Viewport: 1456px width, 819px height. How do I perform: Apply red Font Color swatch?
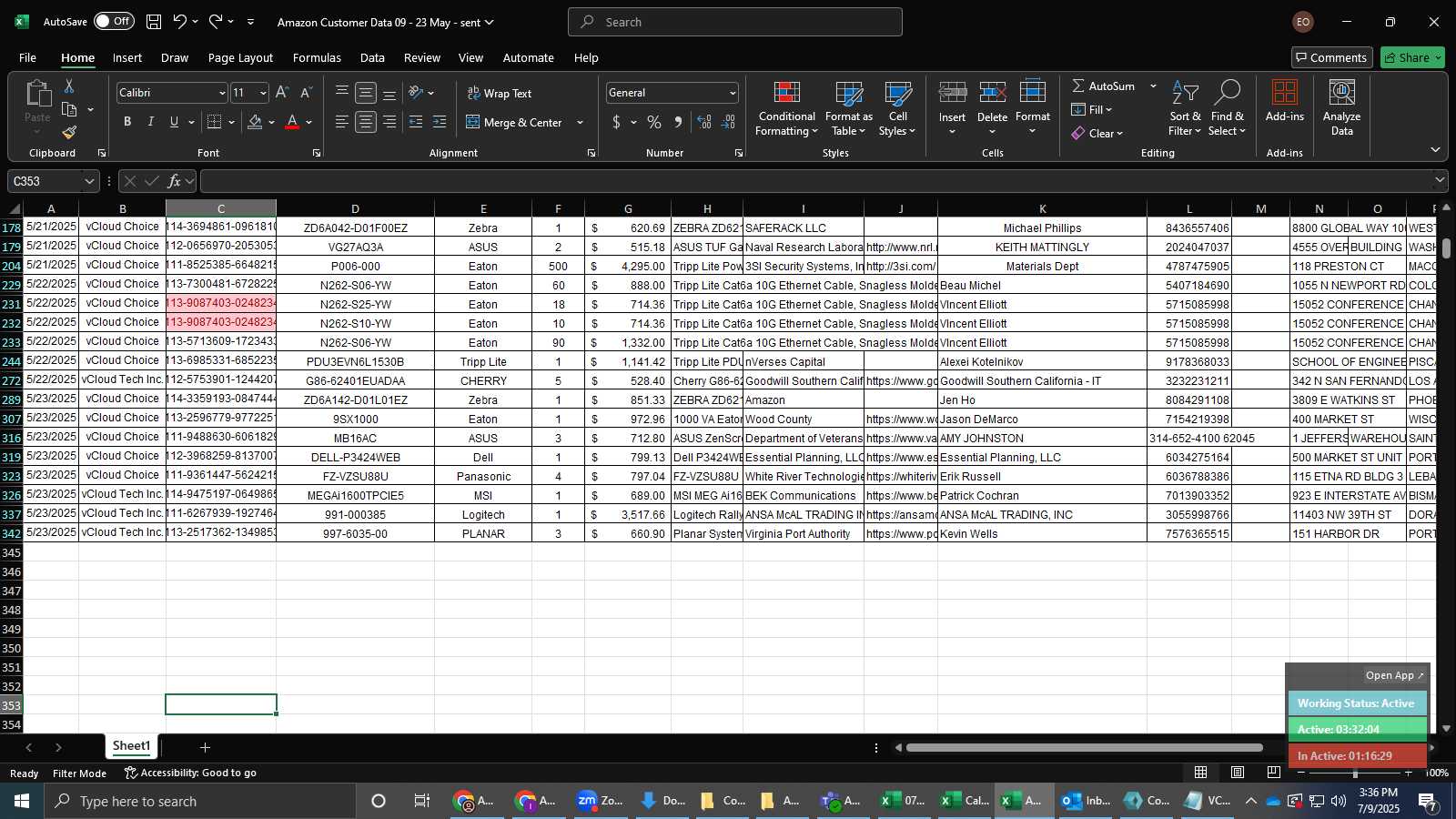292,122
